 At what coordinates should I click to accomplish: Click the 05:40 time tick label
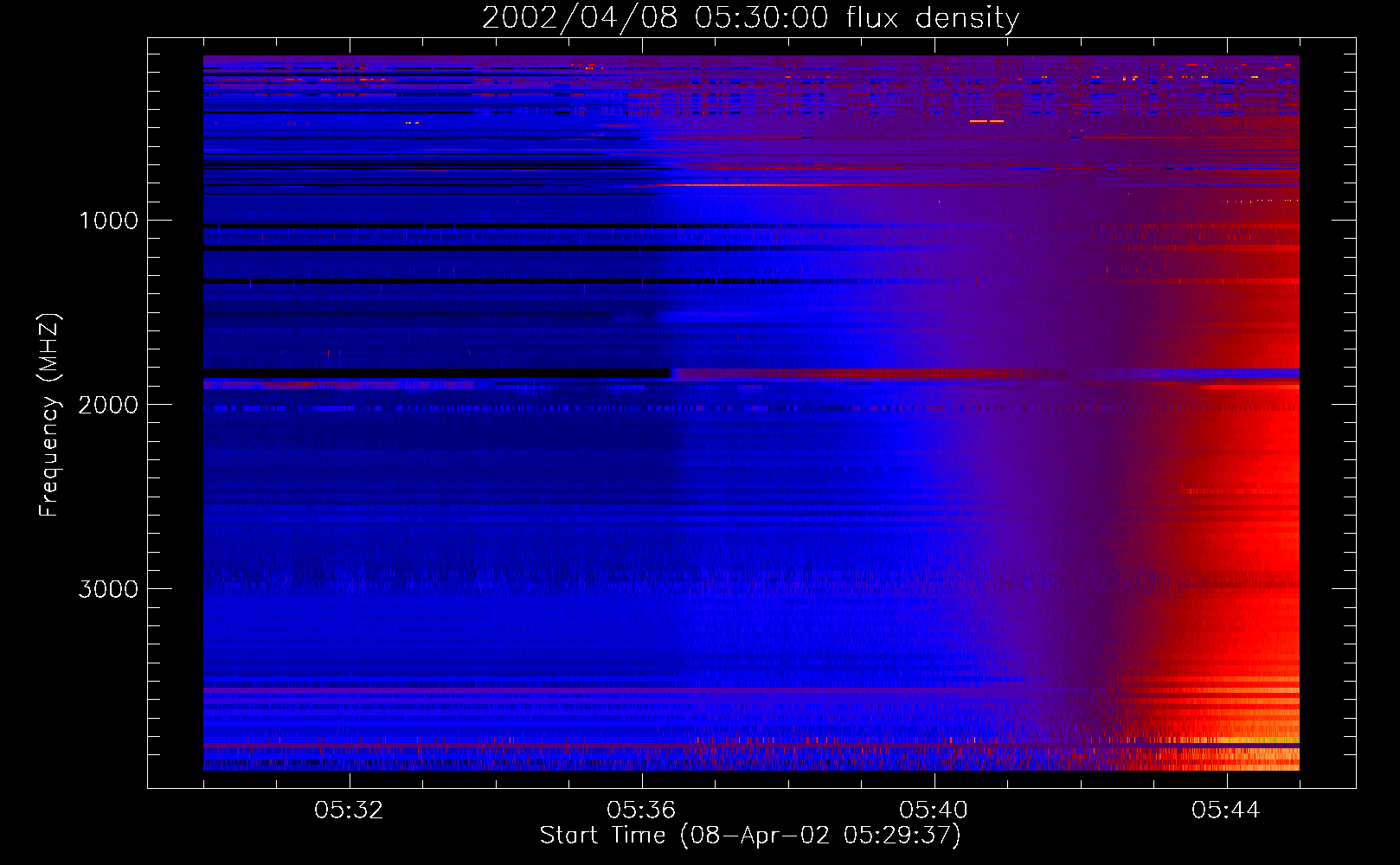[934, 811]
